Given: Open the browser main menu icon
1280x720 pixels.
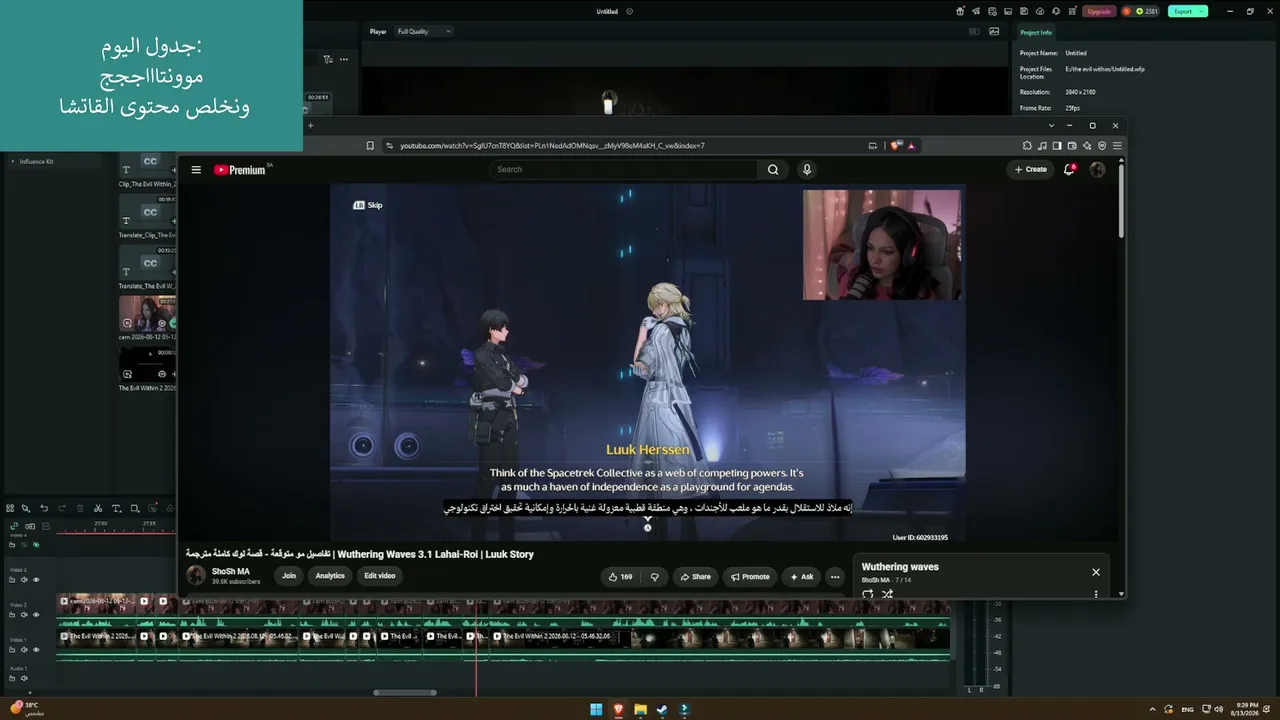Looking at the screenshot, I should click(x=1117, y=146).
